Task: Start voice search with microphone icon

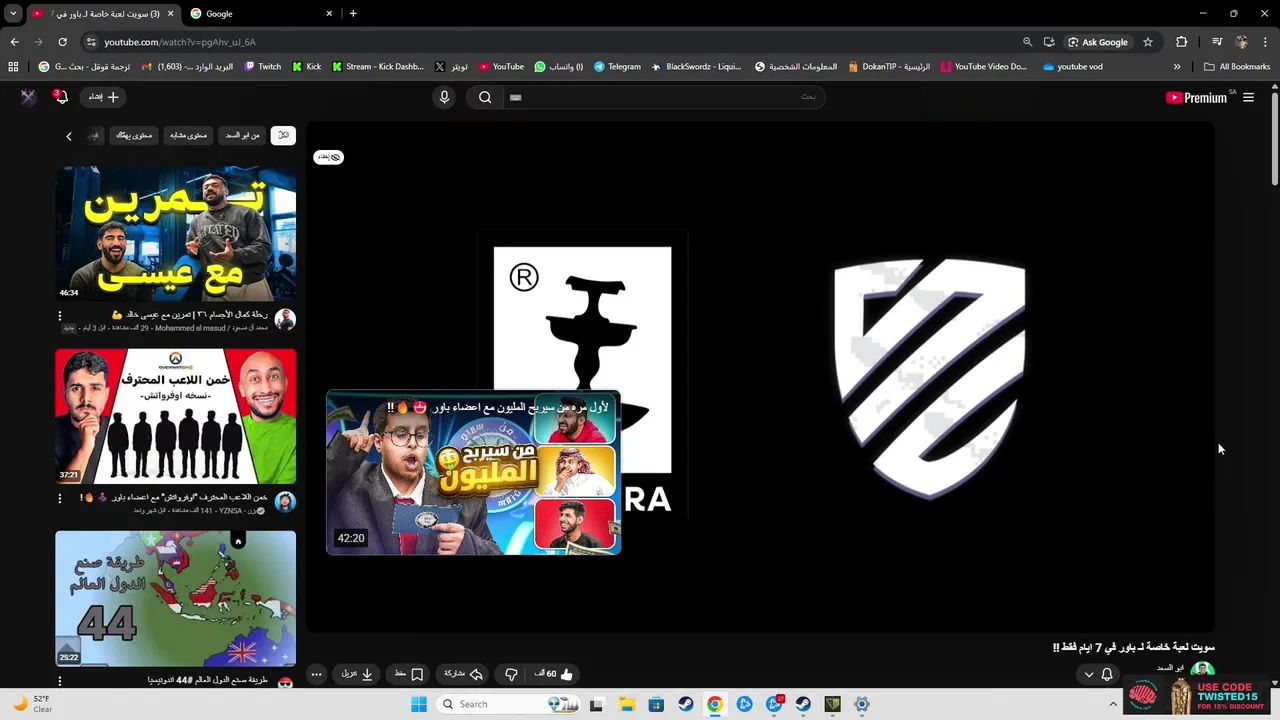Action: click(x=445, y=97)
